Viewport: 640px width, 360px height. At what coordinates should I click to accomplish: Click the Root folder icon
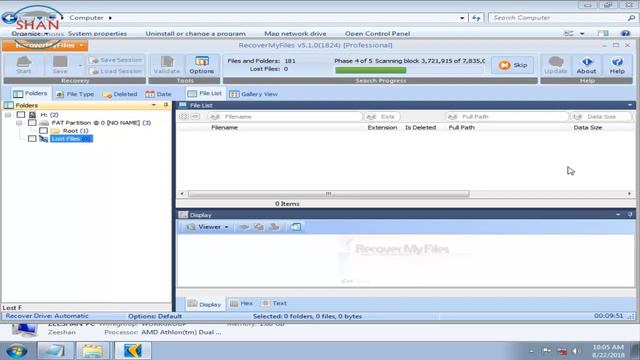56,131
